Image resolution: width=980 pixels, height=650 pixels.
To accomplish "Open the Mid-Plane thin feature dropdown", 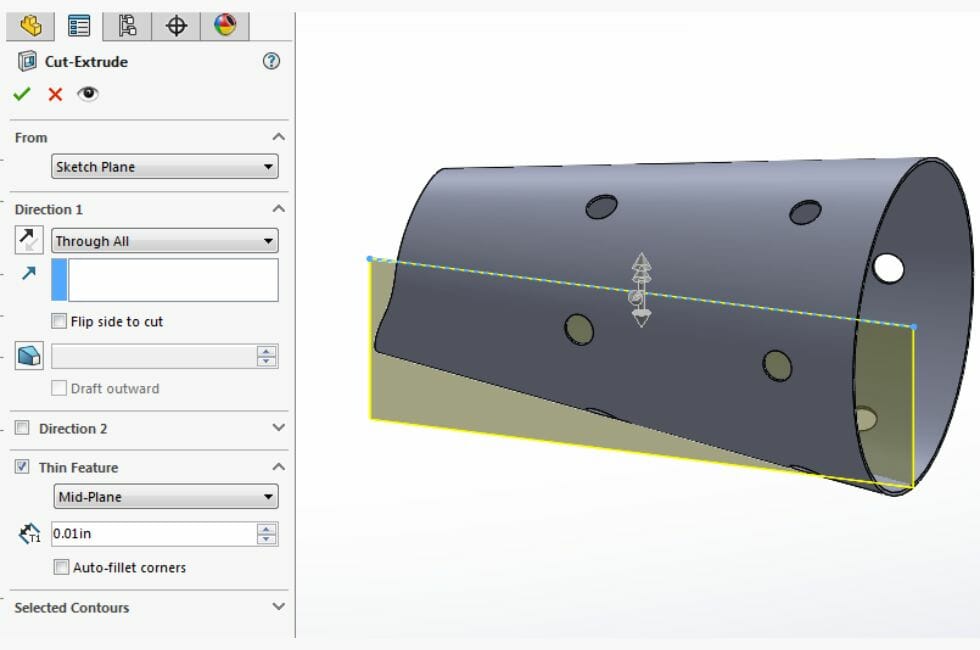I will point(165,496).
